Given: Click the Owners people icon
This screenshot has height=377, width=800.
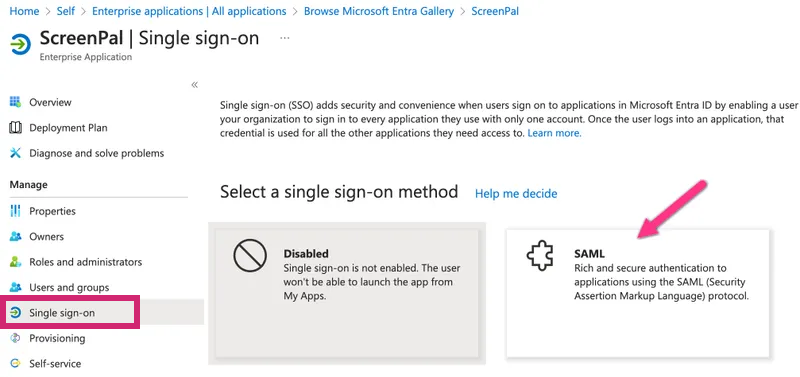Looking at the screenshot, I should [x=15, y=236].
